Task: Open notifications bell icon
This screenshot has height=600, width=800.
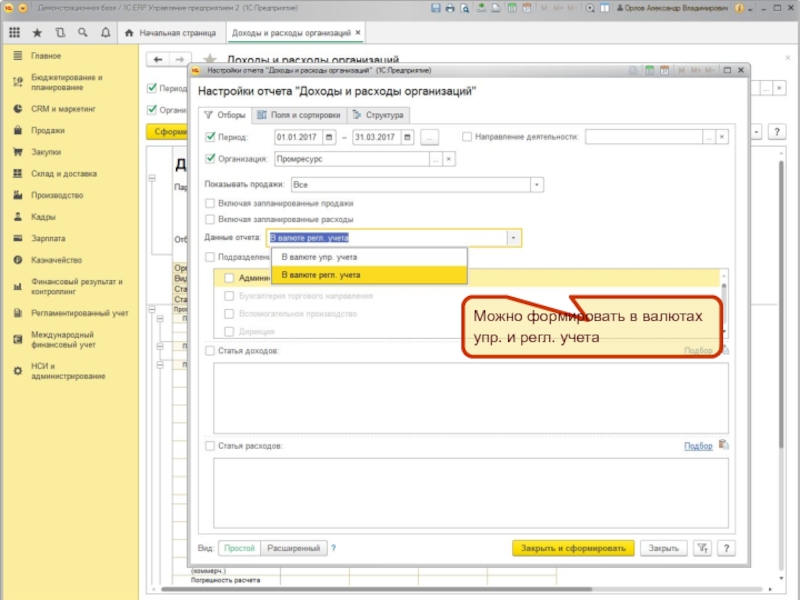Action: [107, 33]
